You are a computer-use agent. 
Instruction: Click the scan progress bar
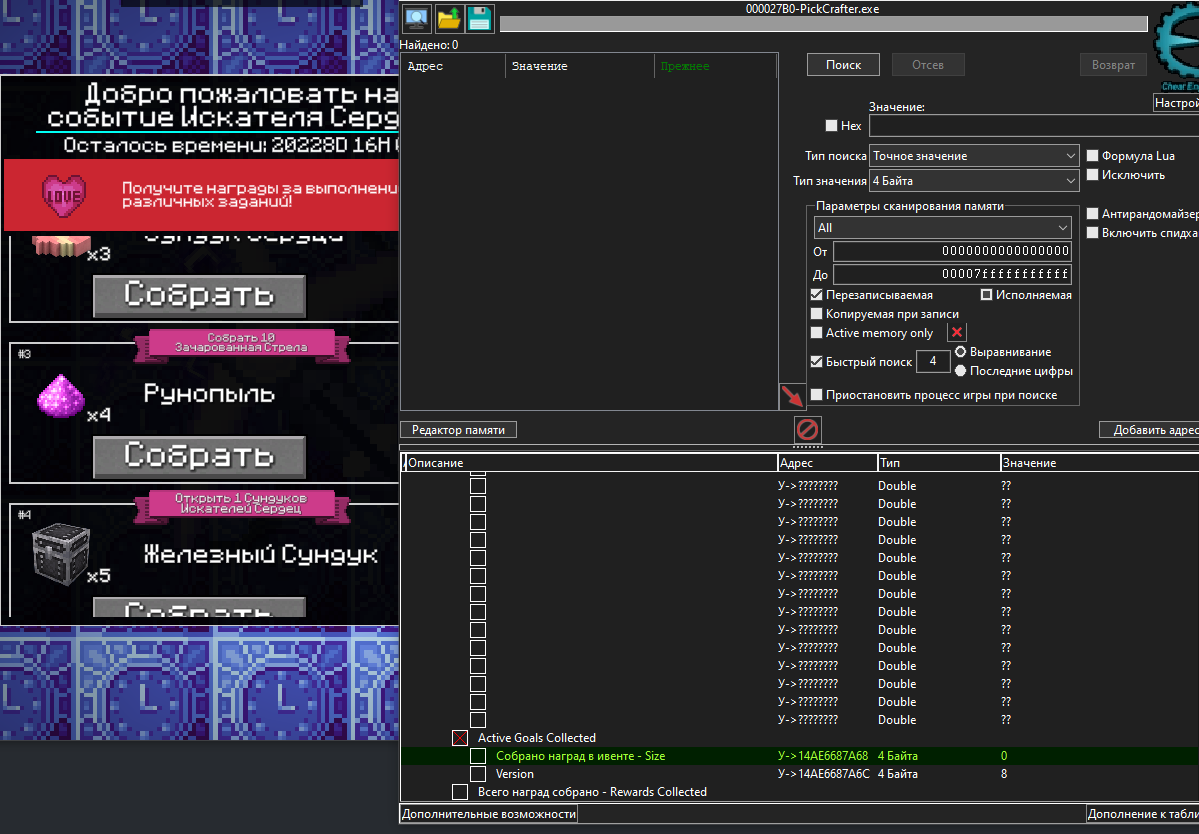[824, 24]
